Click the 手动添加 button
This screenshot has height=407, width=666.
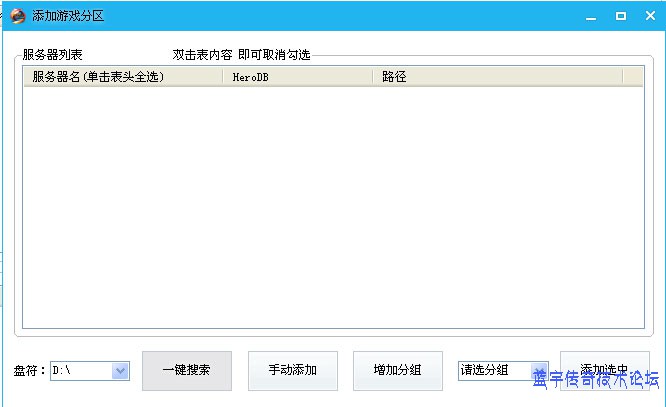pyautogui.click(x=293, y=370)
